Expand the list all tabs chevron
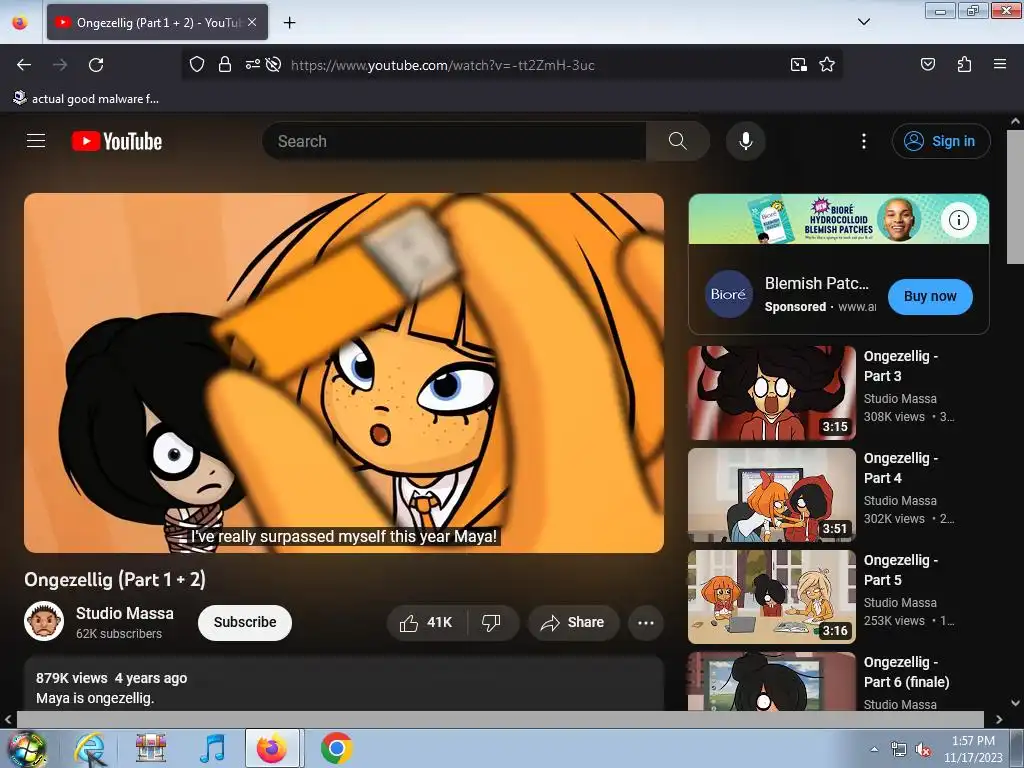Image resolution: width=1024 pixels, height=768 pixels. tap(863, 22)
